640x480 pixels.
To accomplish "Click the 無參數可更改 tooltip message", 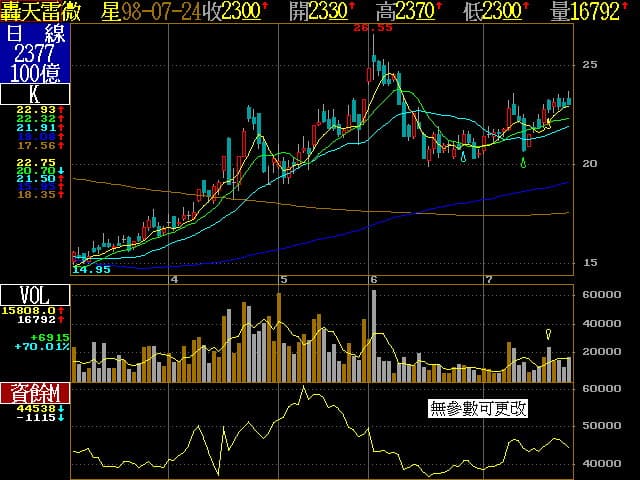I will (477, 408).
